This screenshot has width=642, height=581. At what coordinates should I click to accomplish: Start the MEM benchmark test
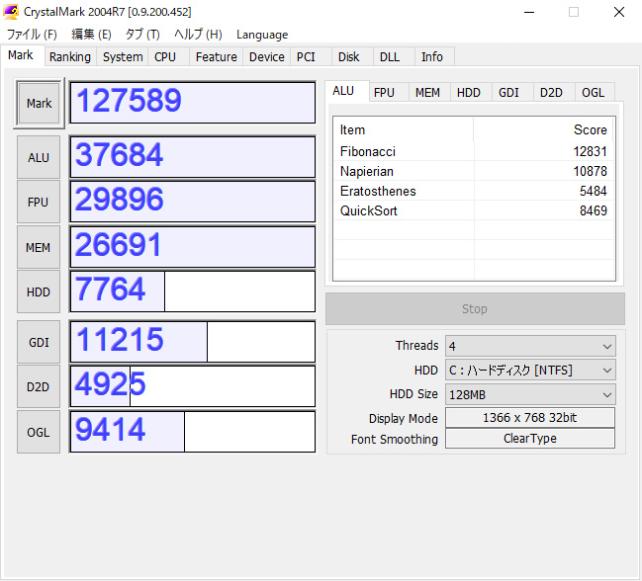coord(37,246)
